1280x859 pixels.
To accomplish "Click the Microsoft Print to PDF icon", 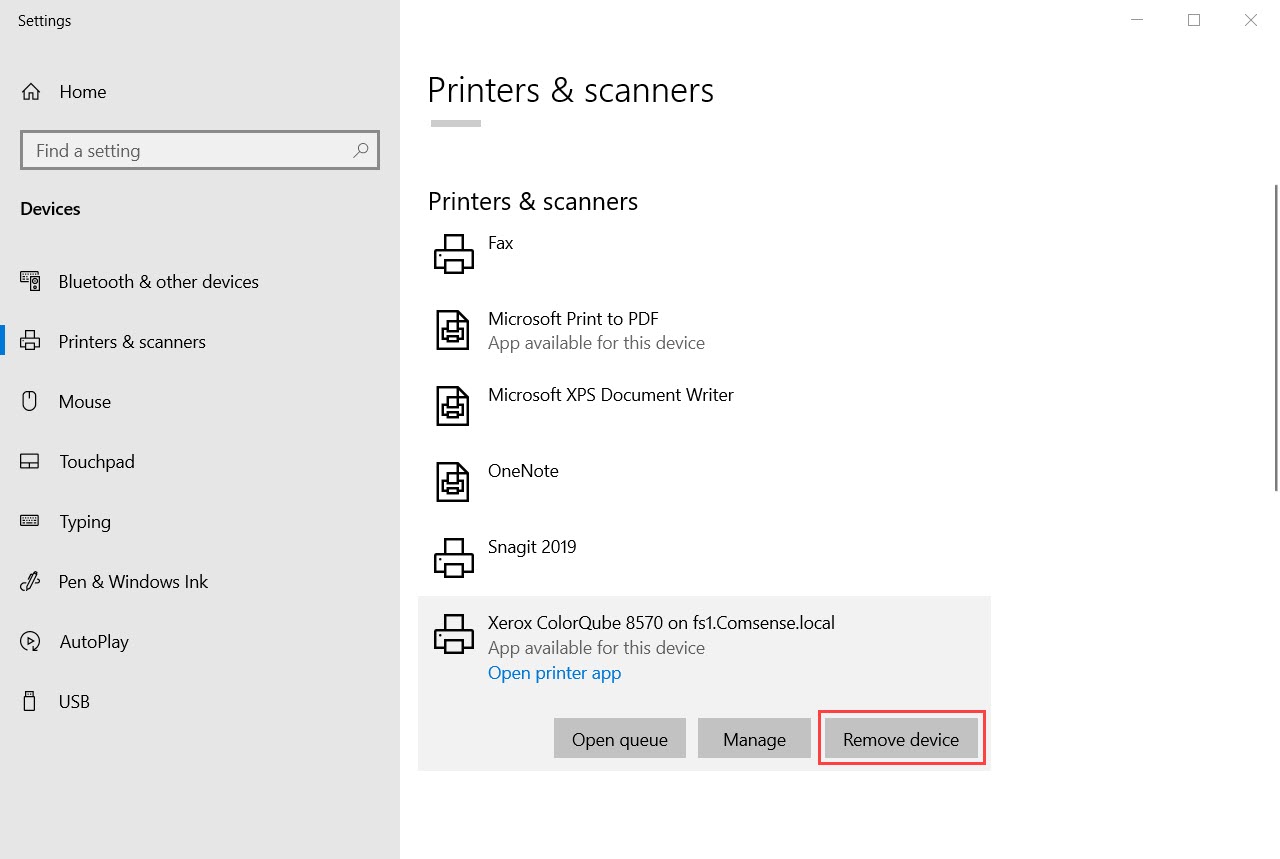I will click(453, 329).
